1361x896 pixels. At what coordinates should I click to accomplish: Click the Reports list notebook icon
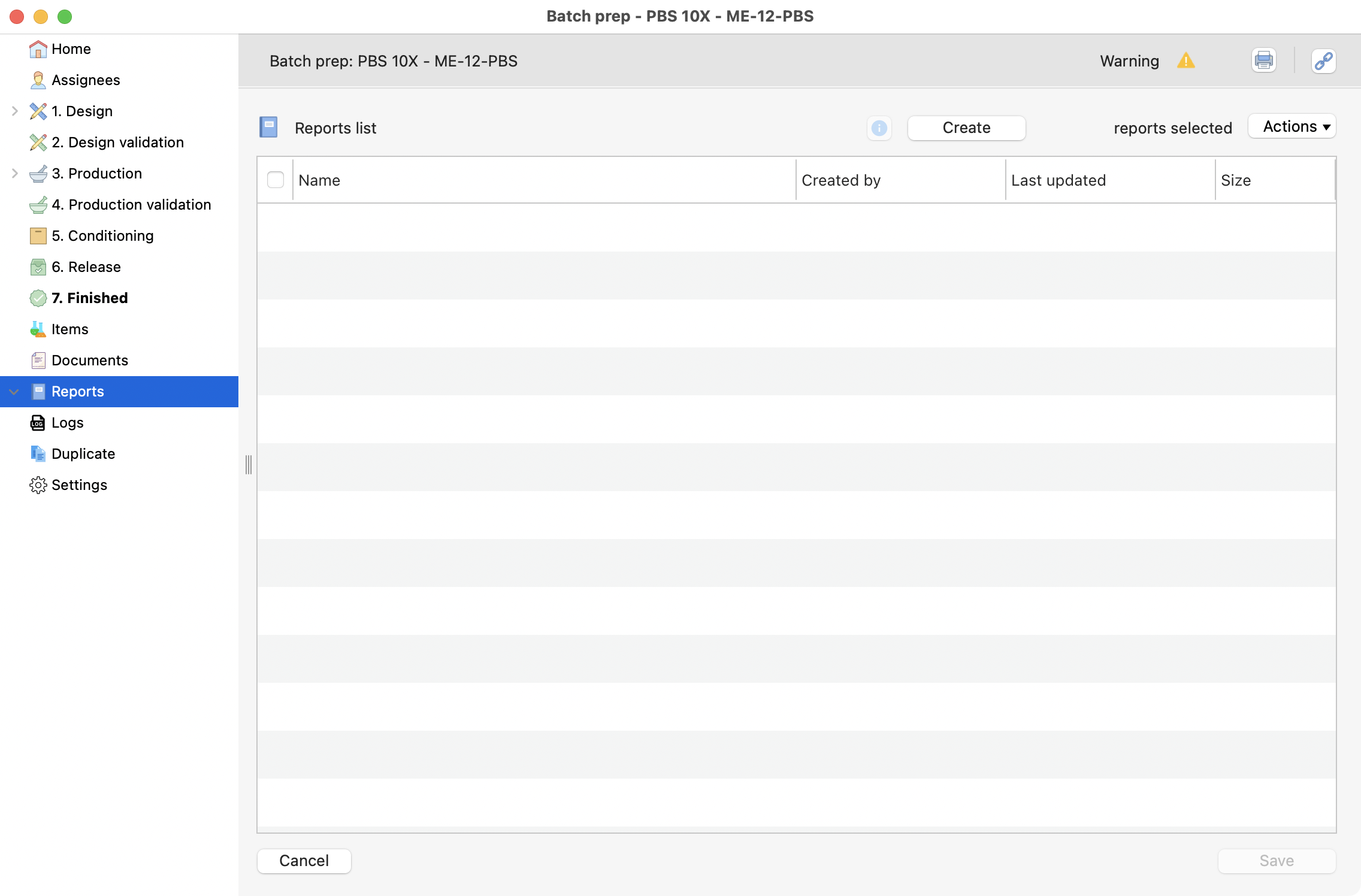tap(268, 128)
